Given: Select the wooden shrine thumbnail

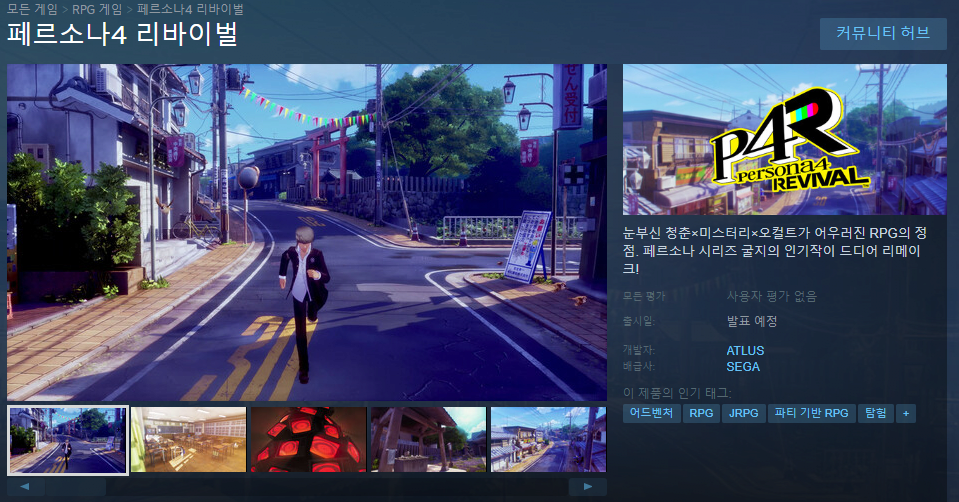Looking at the screenshot, I should 429,440.
